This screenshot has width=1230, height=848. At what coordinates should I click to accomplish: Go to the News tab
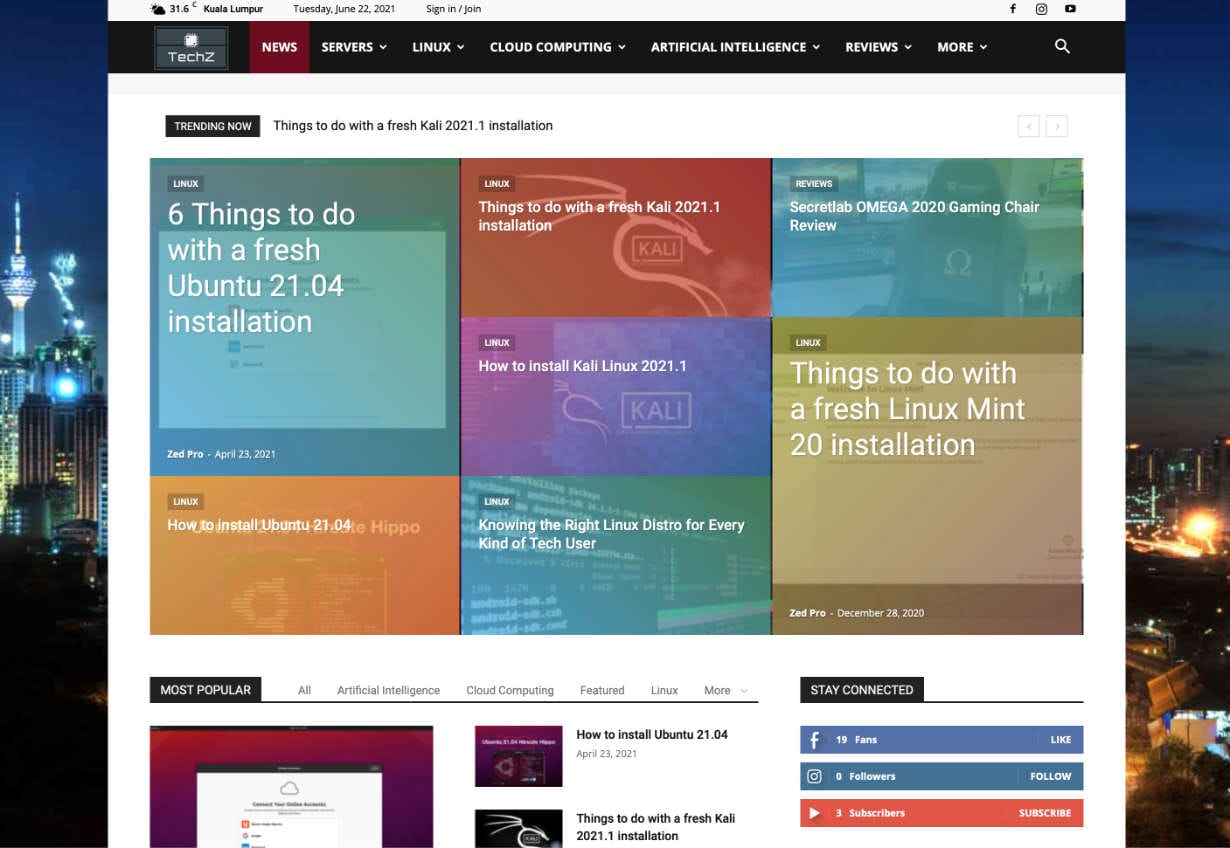[279, 47]
